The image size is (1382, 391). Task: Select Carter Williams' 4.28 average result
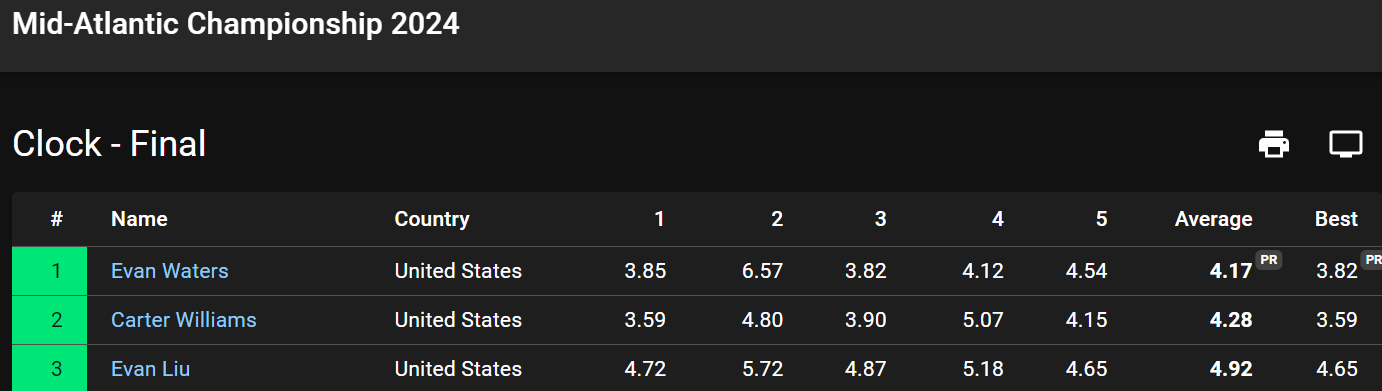(x=1231, y=320)
